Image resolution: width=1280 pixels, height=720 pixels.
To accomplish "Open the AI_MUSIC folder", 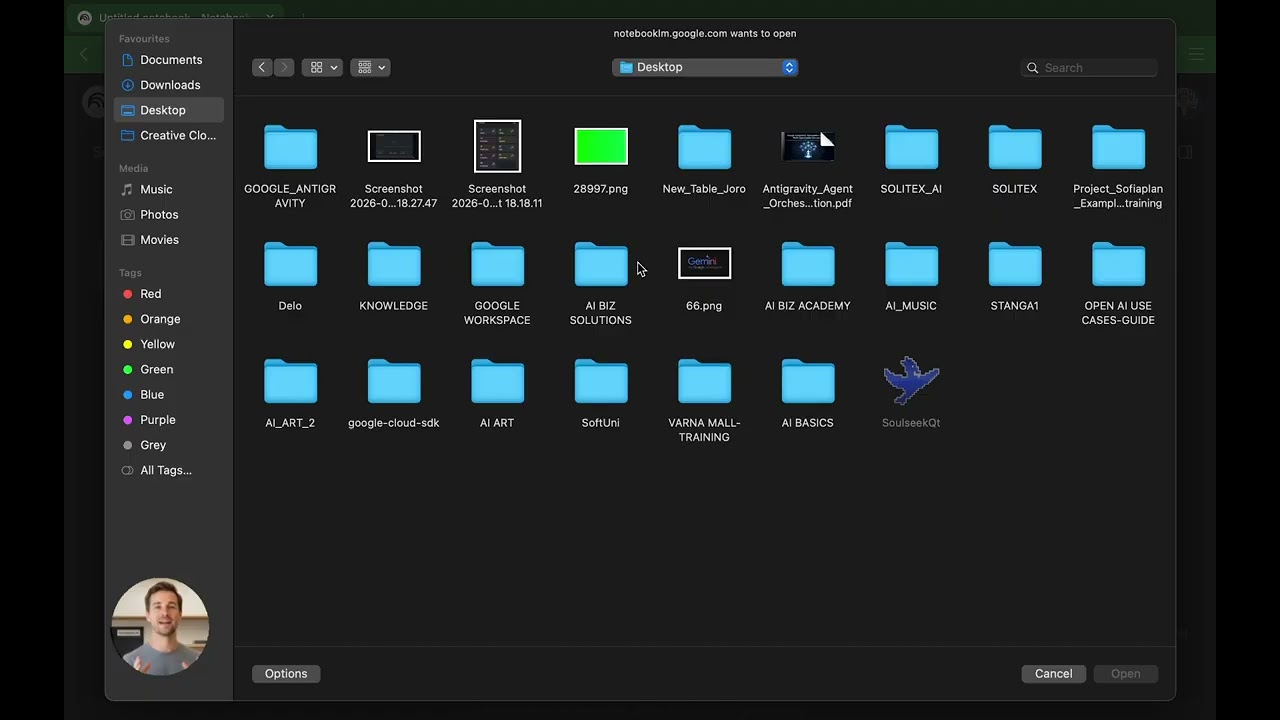I will [x=911, y=265].
